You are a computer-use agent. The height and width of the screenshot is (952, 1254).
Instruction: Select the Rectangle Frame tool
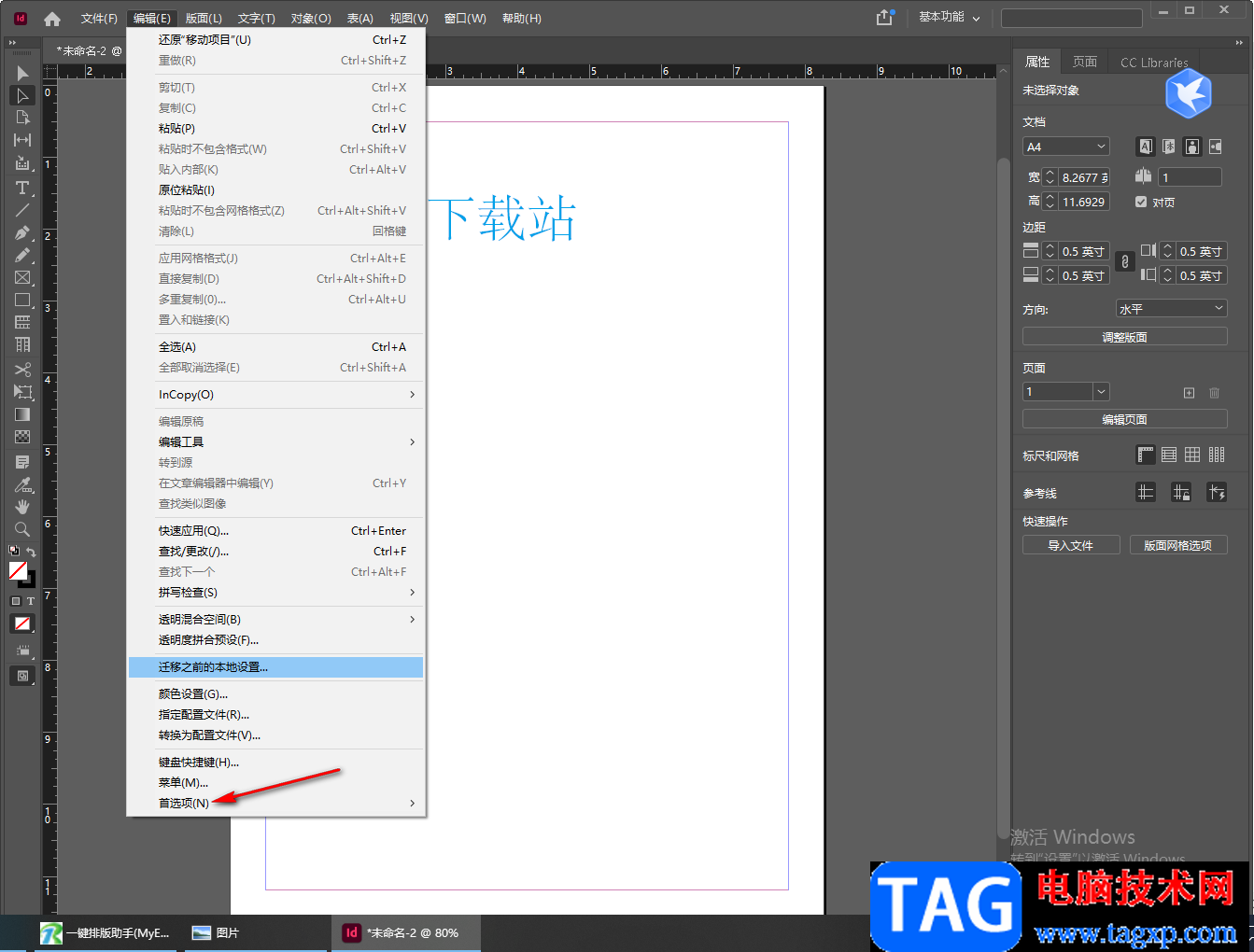click(x=22, y=277)
